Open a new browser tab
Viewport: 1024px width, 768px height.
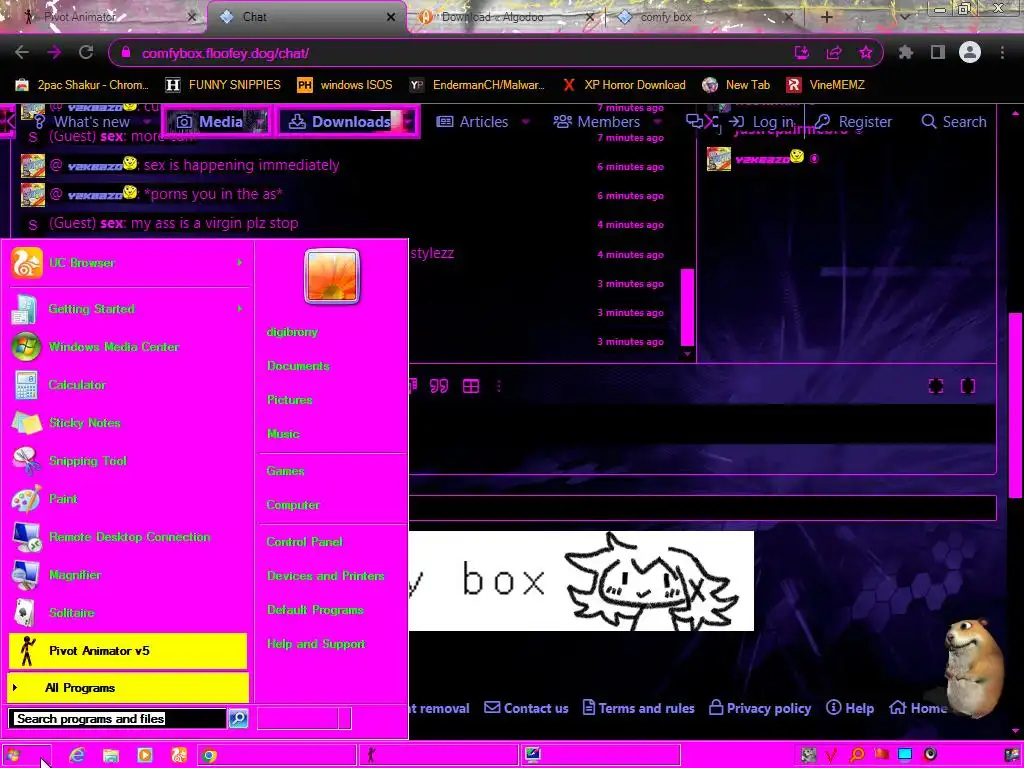coord(826,17)
